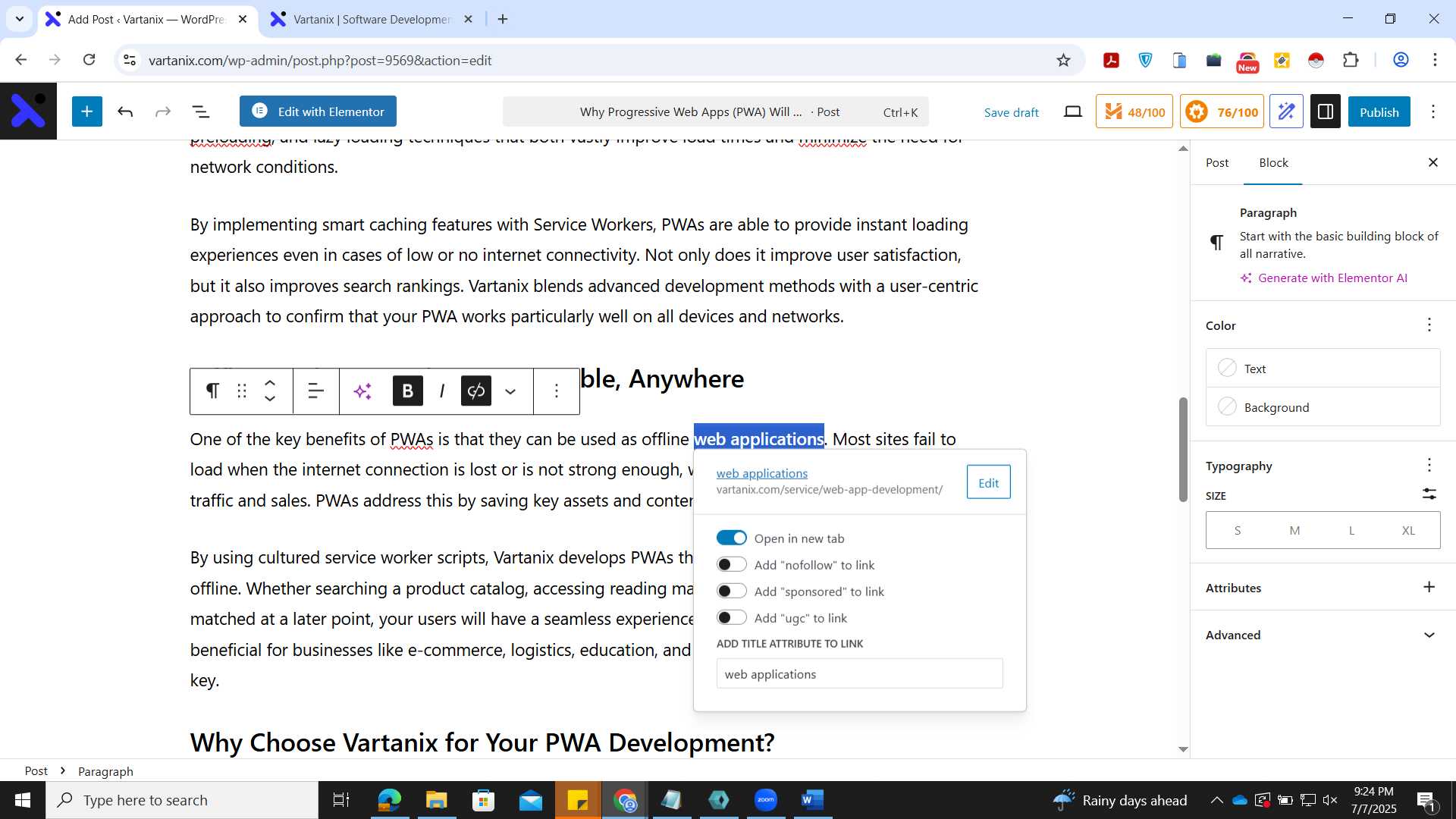Select typography size XL

click(1408, 530)
